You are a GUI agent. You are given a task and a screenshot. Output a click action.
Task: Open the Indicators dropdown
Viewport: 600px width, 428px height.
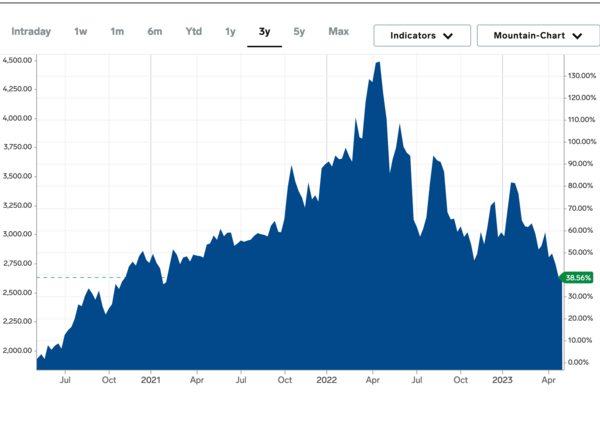pyautogui.click(x=421, y=35)
